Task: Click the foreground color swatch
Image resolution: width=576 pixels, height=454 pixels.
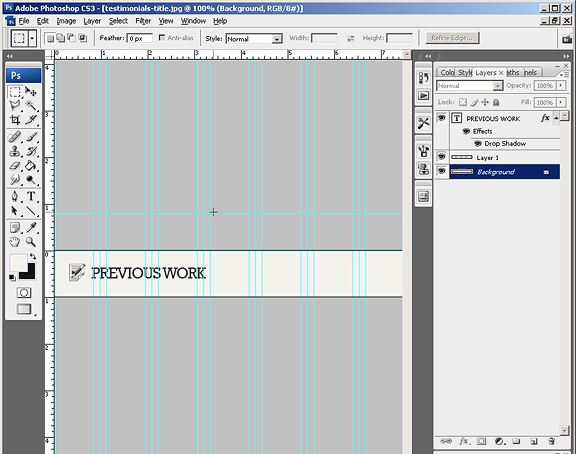Action: click(x=17, y=262)
